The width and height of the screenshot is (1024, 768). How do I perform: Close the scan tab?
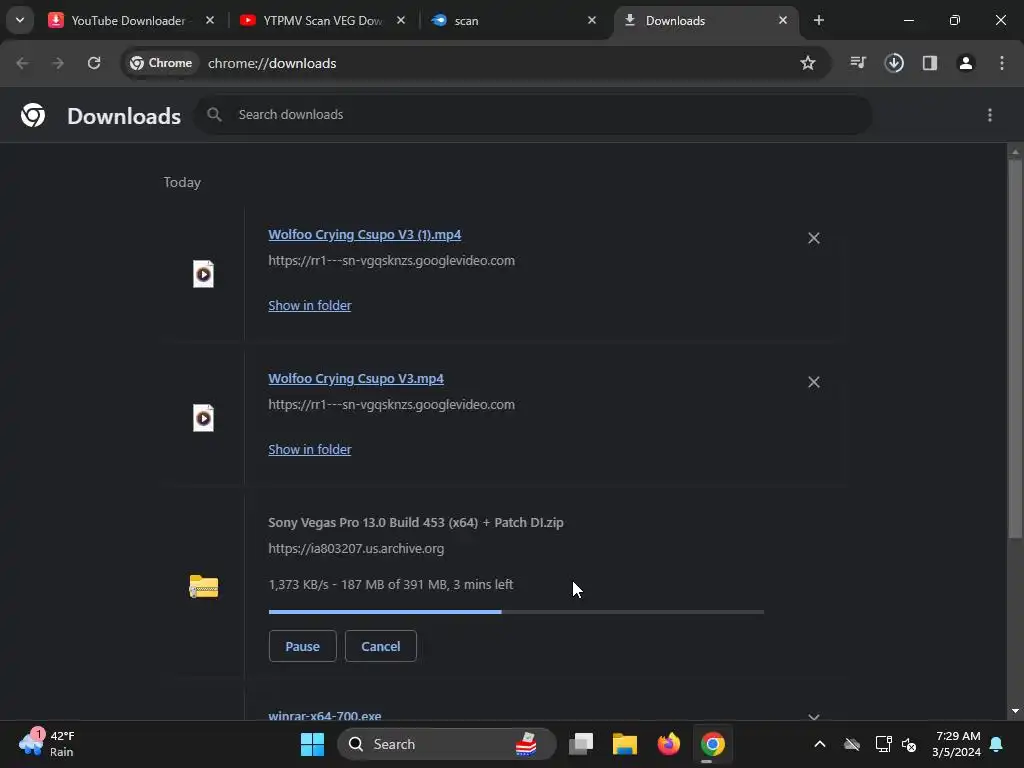coord(592,20)
